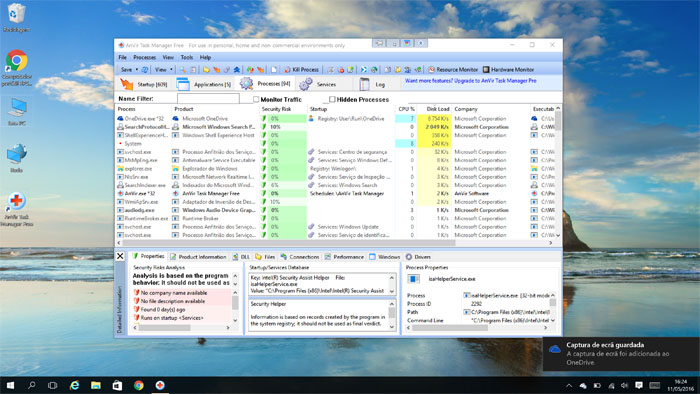700x394 pixels.
Task: Select the SearchProtocolH... process row
Action: pos(335,127)
